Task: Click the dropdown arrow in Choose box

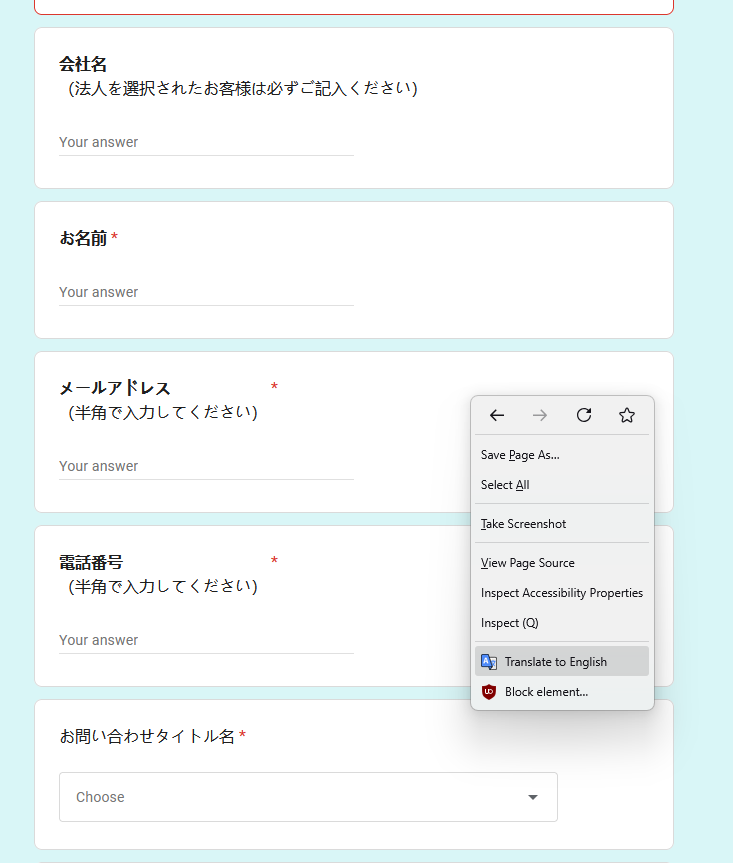Action: coord(533,797)
